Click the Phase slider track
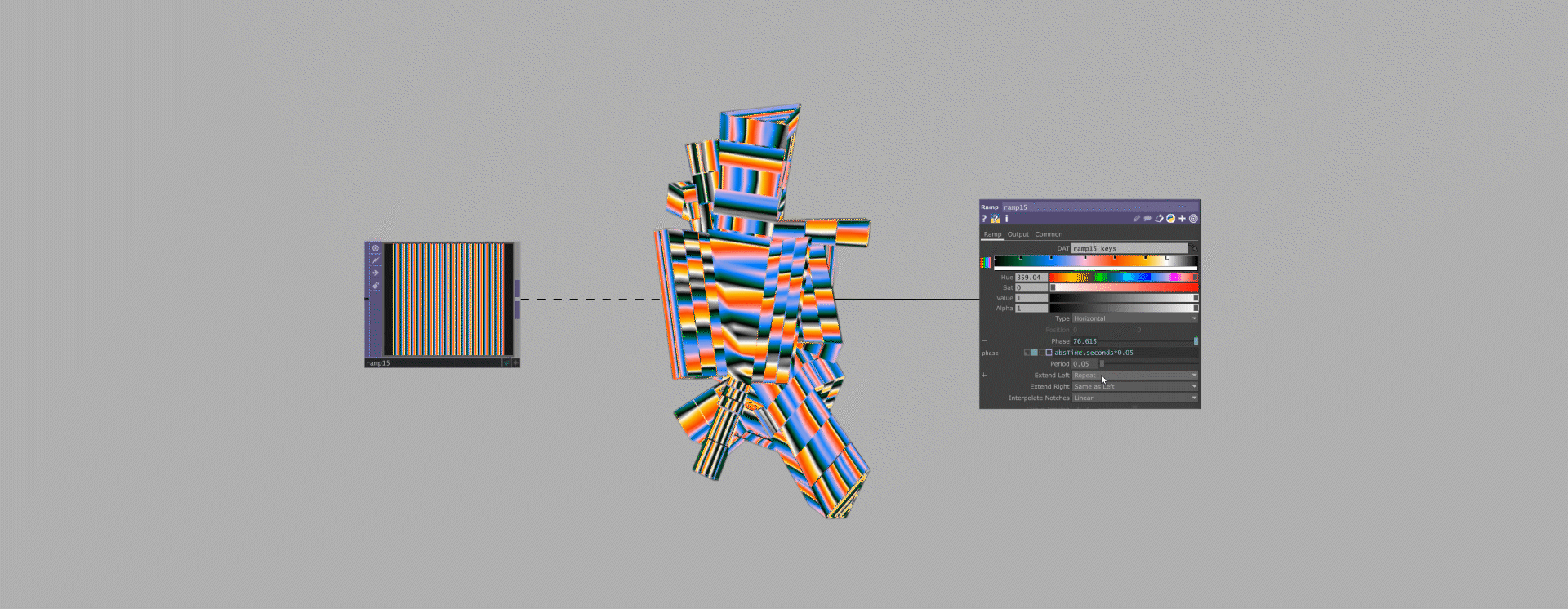 tap(1147, 341)
